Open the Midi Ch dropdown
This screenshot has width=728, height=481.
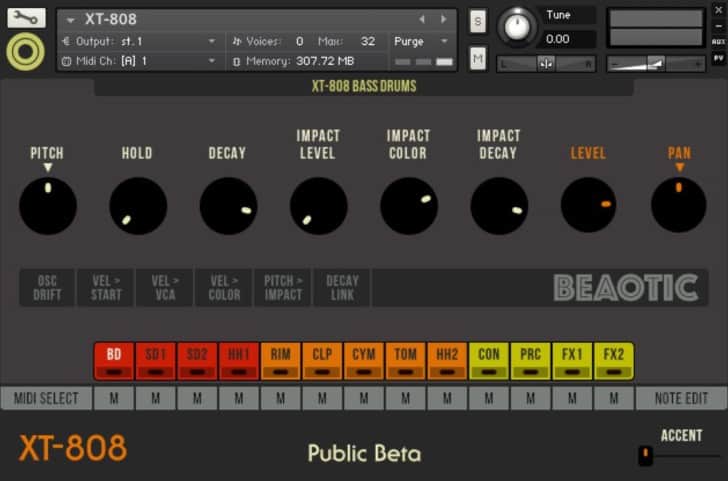(x=139, y=61)
